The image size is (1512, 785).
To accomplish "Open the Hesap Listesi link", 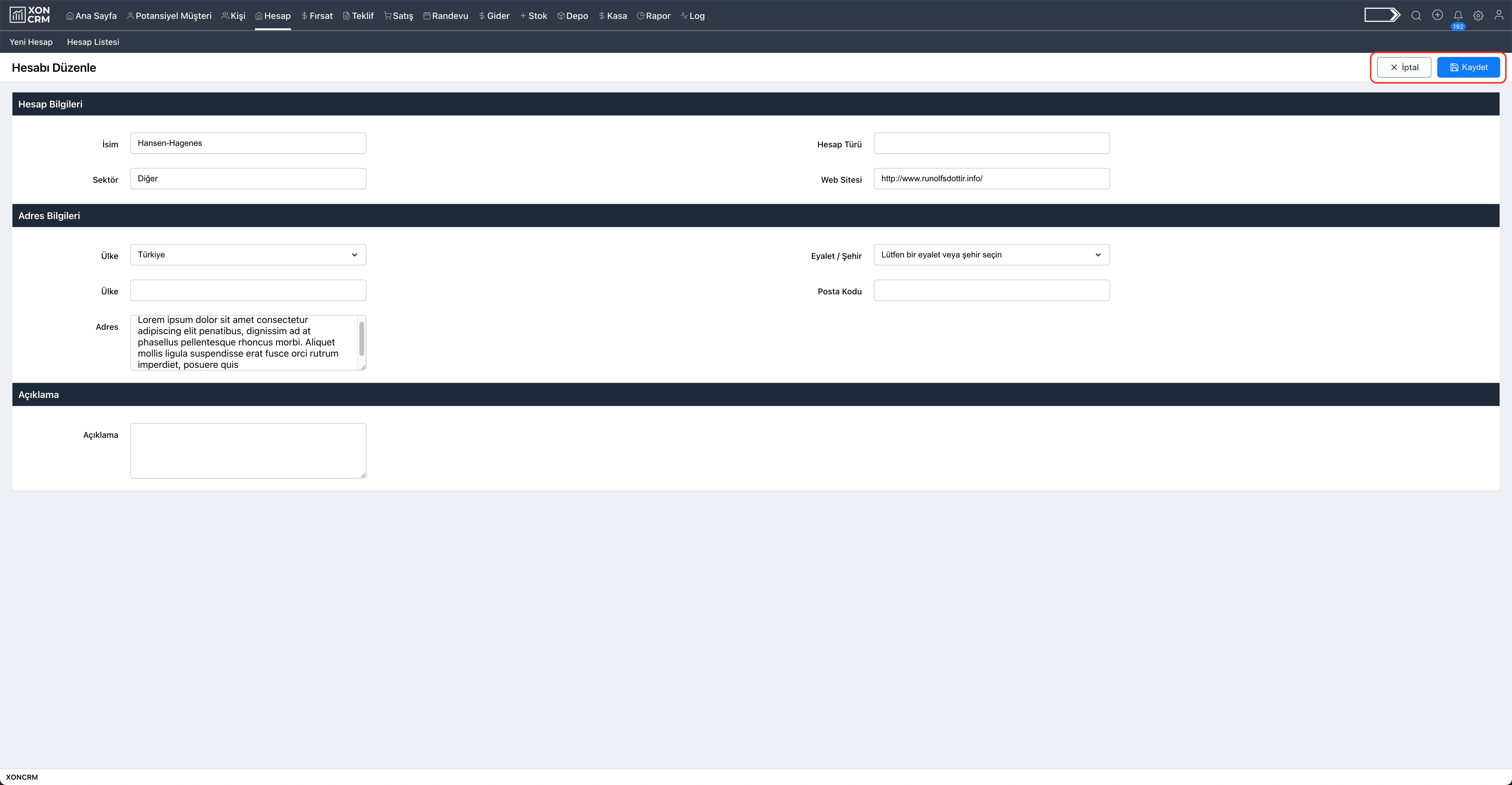I will 93,42.
